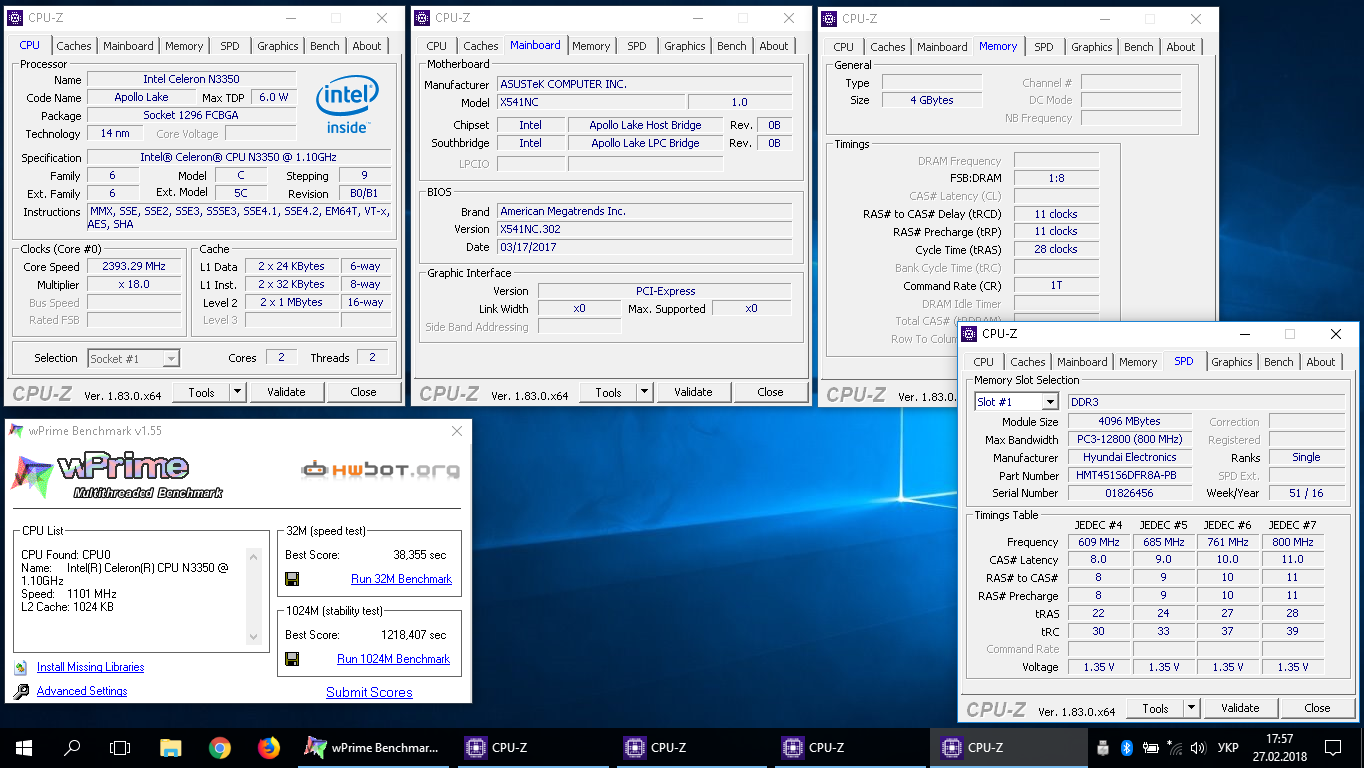Click the FSB:DRAM value 1:8
This screenshot has width=1364, height=768.
point(1056,178)
